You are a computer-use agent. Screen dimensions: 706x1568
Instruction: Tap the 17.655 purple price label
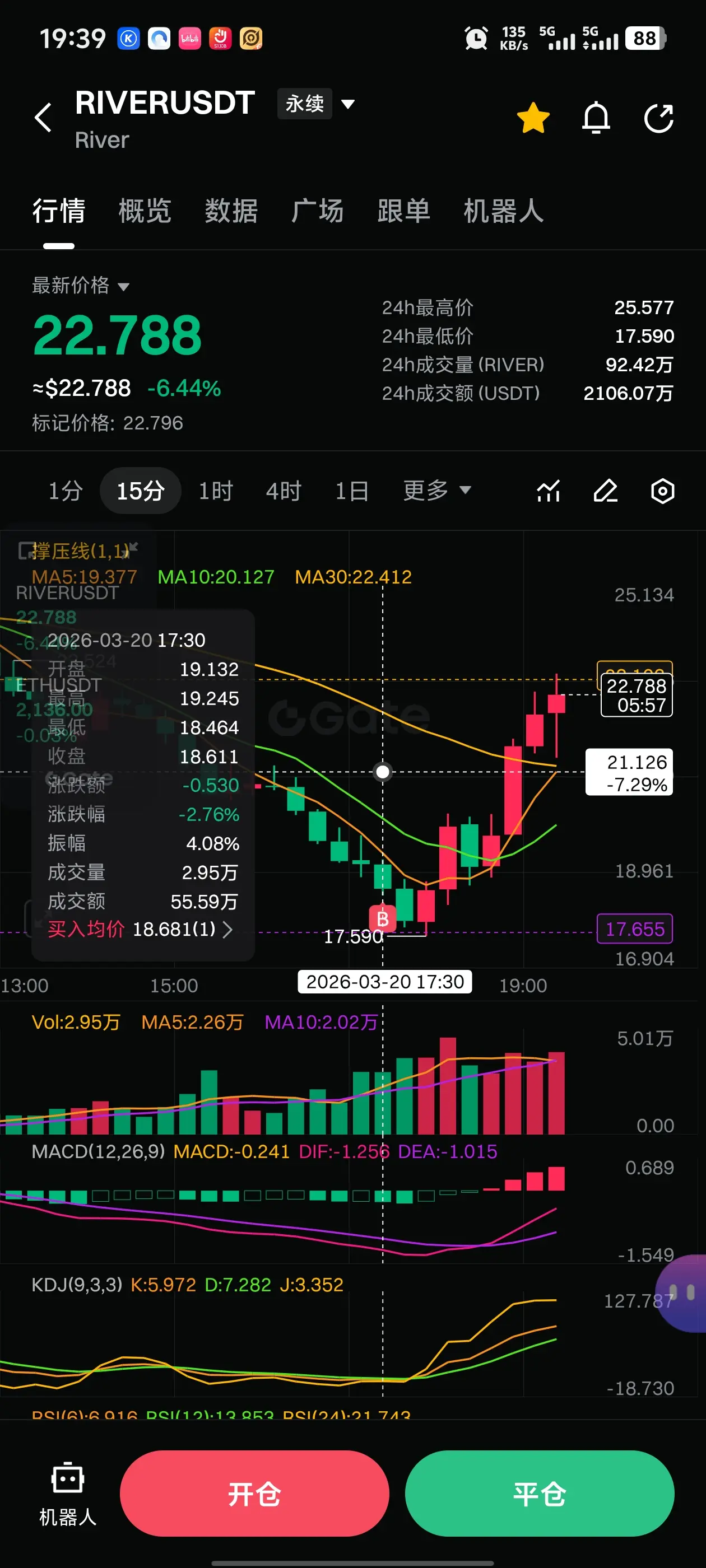tap(635, 929)
